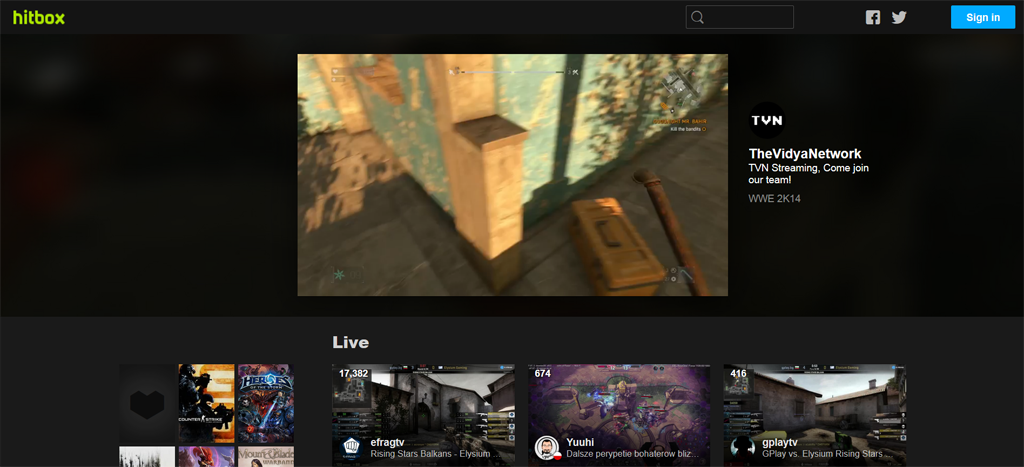Open the Mount & Blade Warband tile

(266, 457)
